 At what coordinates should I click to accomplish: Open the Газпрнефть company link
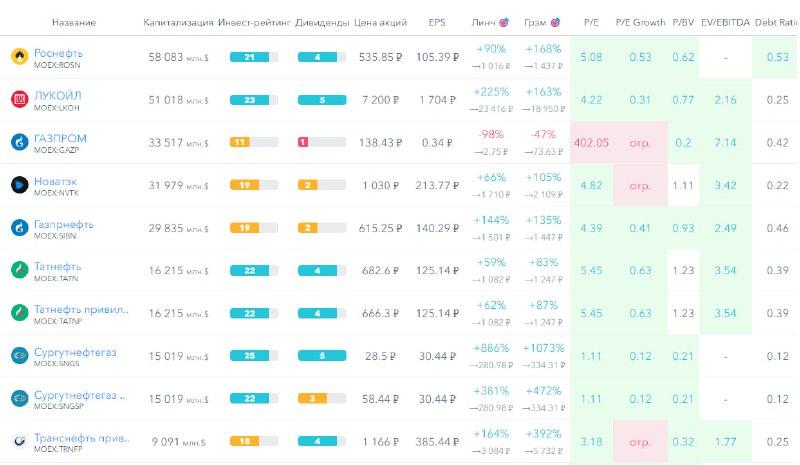click(x=64, y=224)
